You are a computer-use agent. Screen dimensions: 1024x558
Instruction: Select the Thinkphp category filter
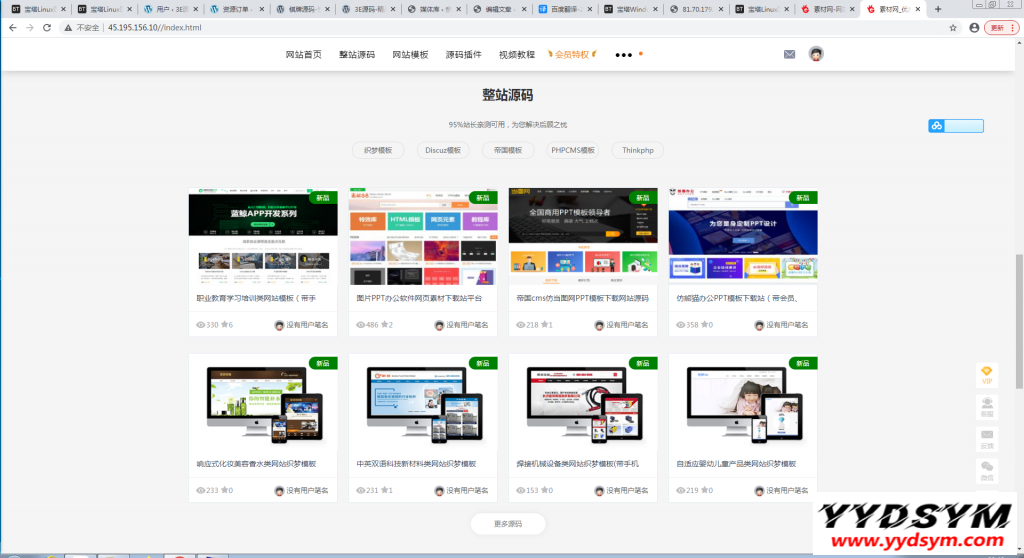coord(637,150)
